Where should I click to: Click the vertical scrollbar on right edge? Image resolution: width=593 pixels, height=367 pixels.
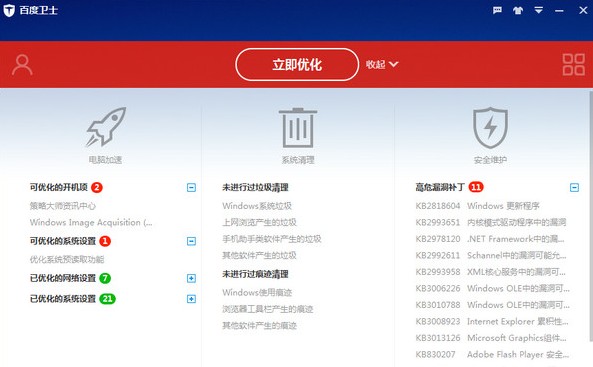tap(591, 216)
